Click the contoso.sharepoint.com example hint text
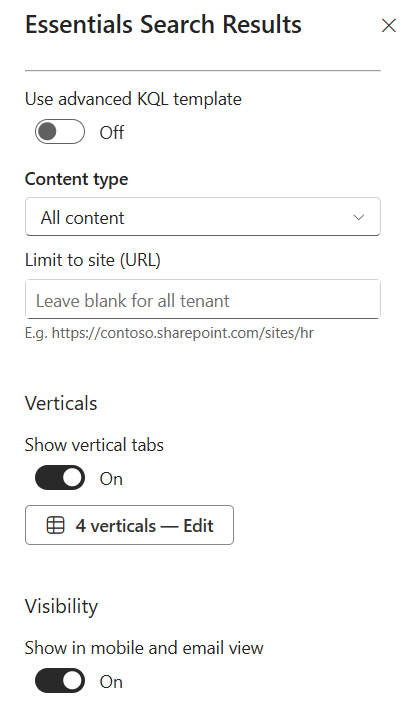This screenshot has height=707, width=402. pos(169,333)
